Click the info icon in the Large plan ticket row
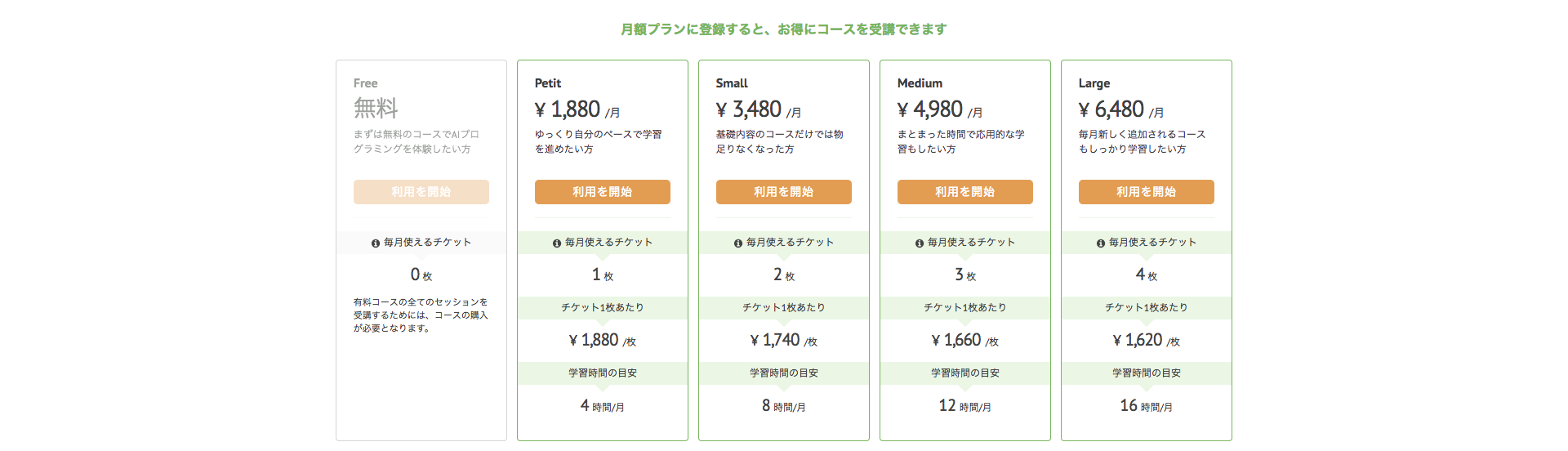Image resolution: width=1568 pixels, height=451 pixels. point(1101,243)
